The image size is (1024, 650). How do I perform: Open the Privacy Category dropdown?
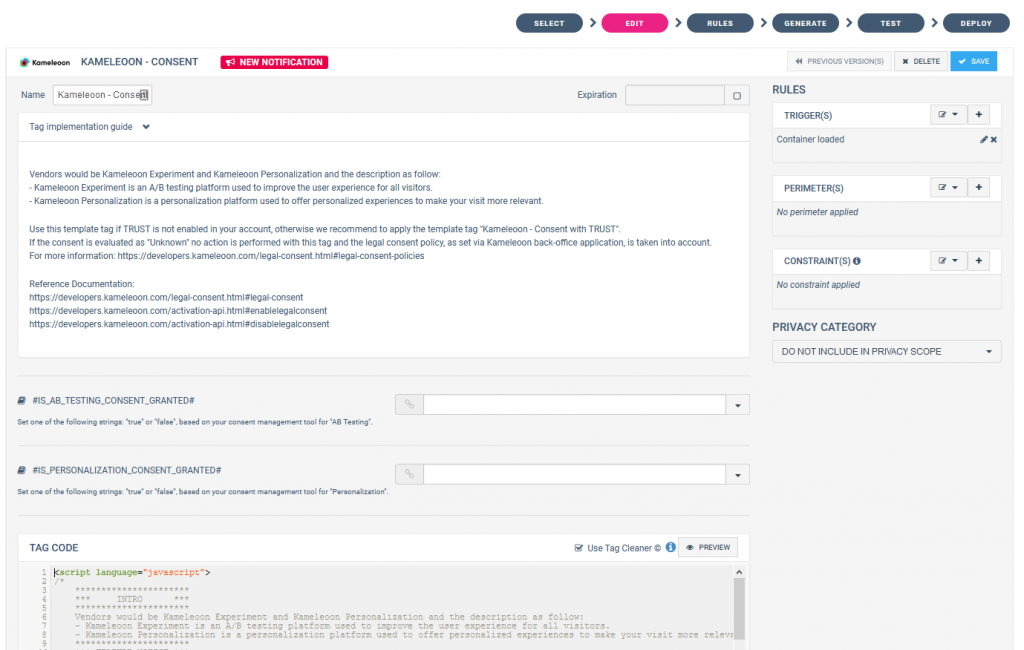coord(886,351)
